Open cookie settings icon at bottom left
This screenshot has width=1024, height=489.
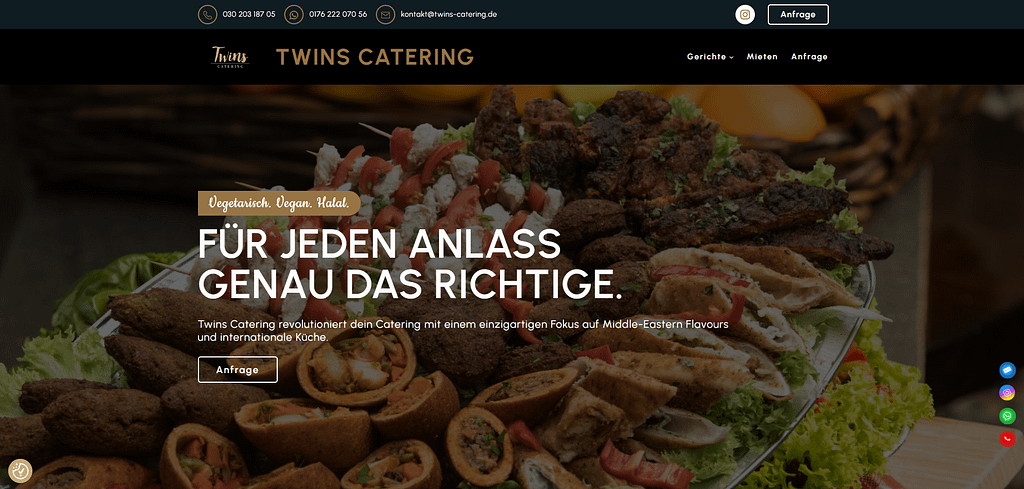pos(20,470)
